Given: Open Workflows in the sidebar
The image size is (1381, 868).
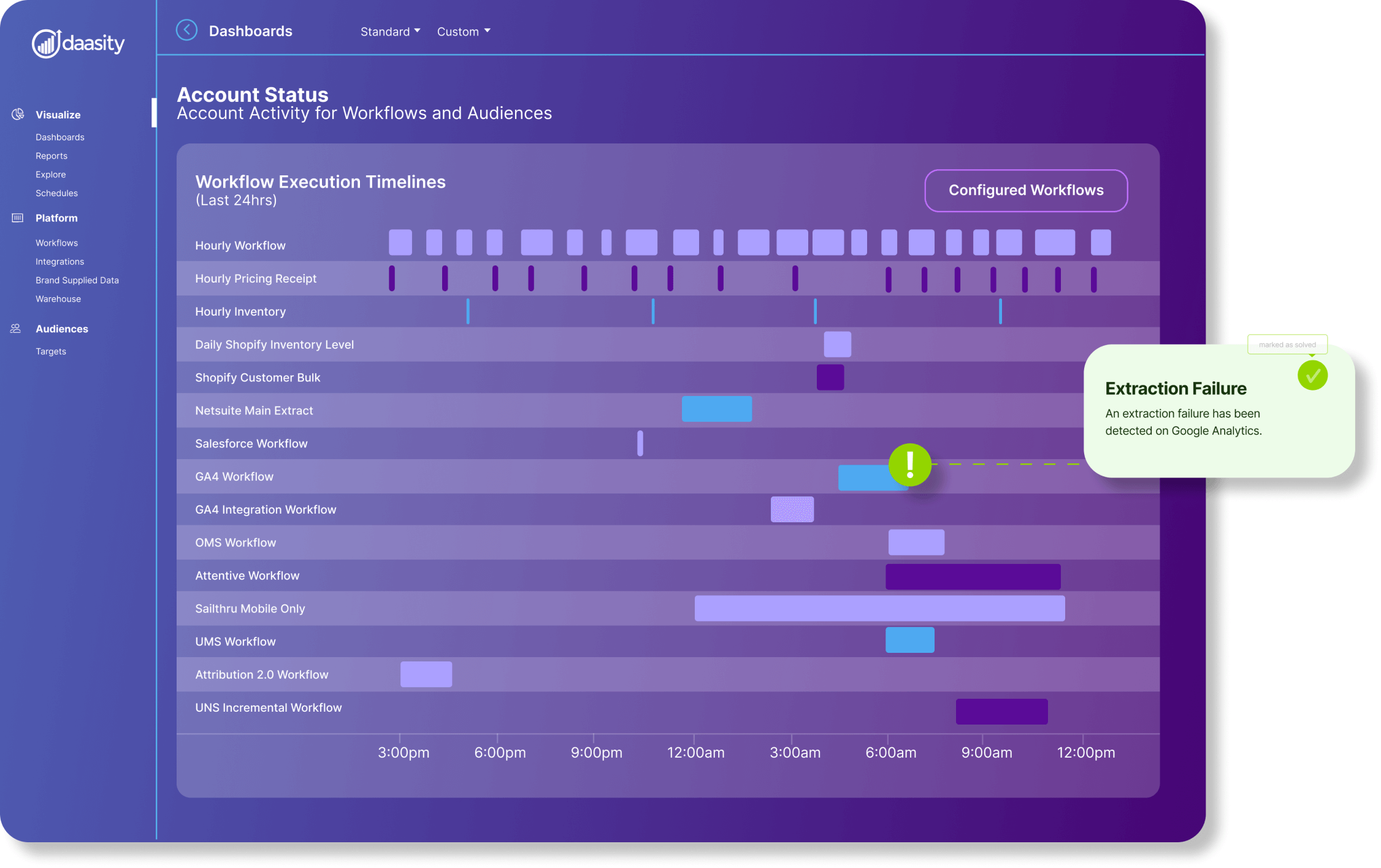Looking at the screenshot, I should 56,243.
